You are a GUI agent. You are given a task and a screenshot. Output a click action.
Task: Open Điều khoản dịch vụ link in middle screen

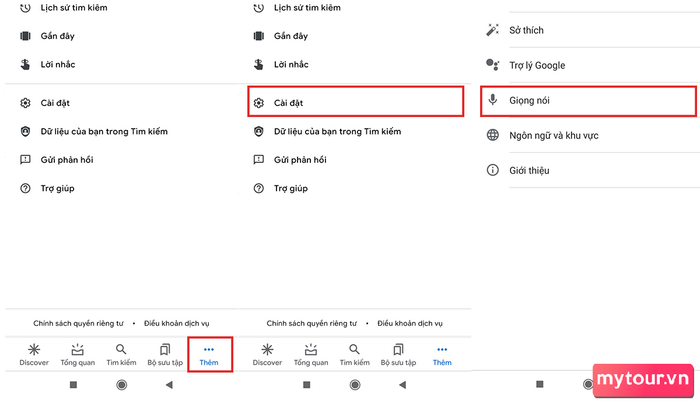click(x=410, y=323)
